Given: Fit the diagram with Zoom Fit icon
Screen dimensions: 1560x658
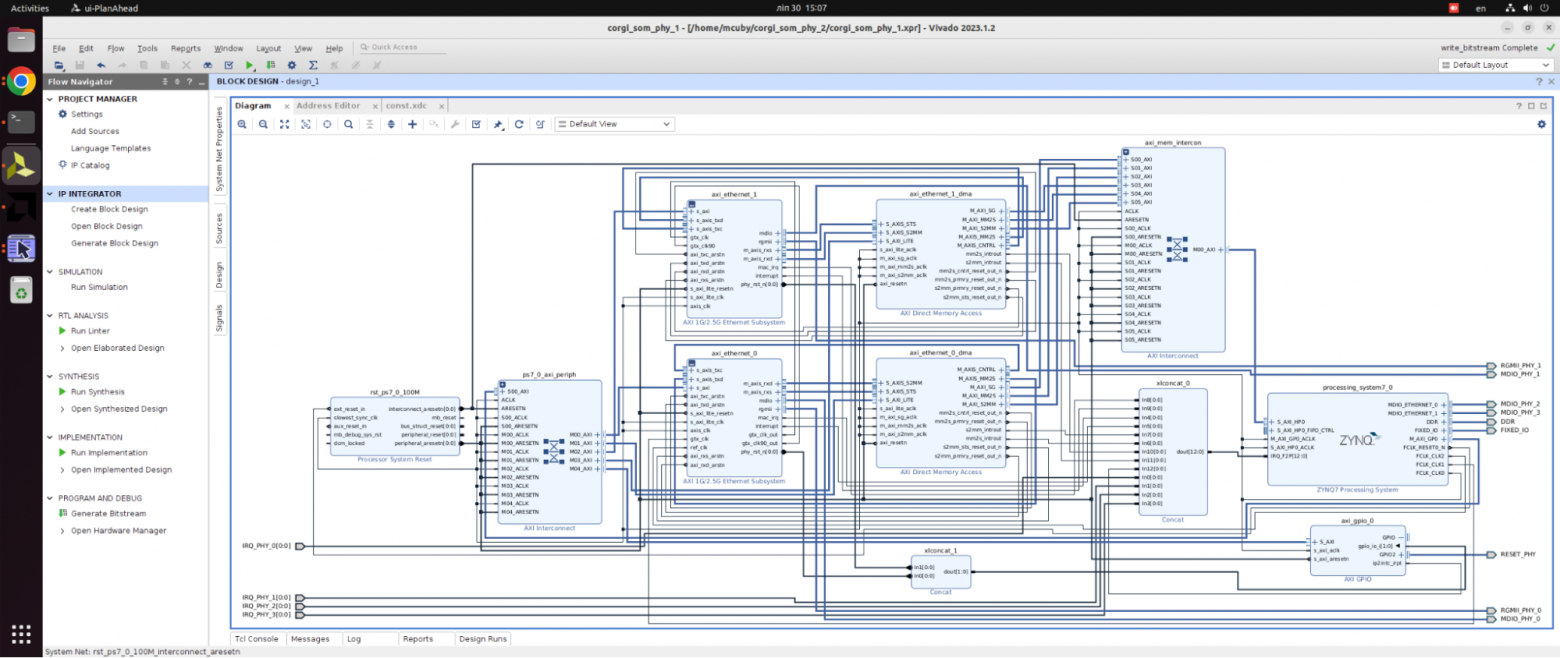Looking at the screenshot, I should 285,124.
